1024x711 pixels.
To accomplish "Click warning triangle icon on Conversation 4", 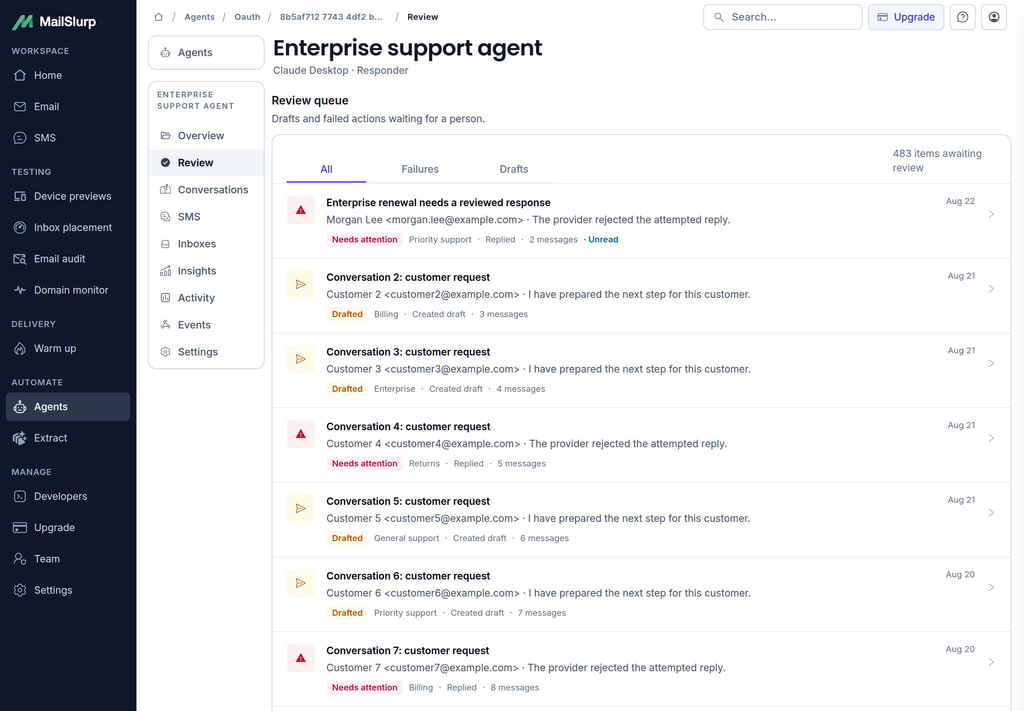I will [300, 434].
